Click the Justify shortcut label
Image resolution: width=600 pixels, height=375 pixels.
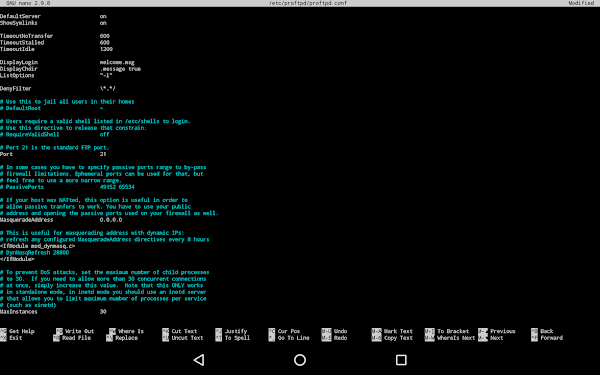[x=236, y=331]
